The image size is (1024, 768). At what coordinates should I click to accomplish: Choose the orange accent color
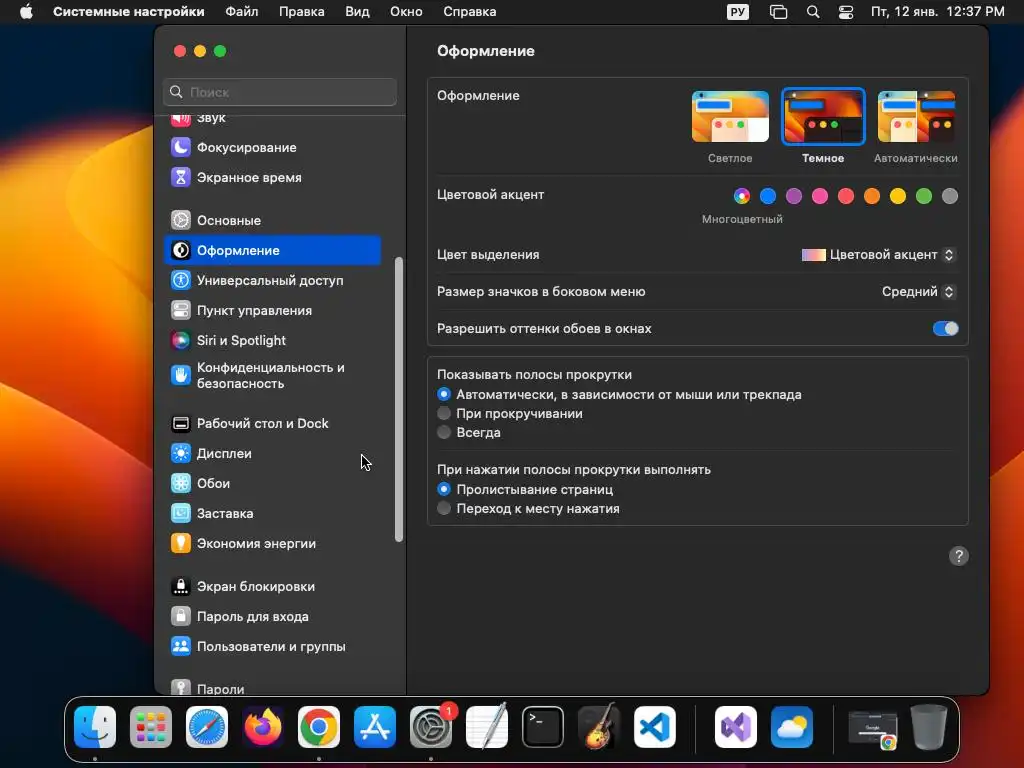pyautogui.click(x=872, y=196)
